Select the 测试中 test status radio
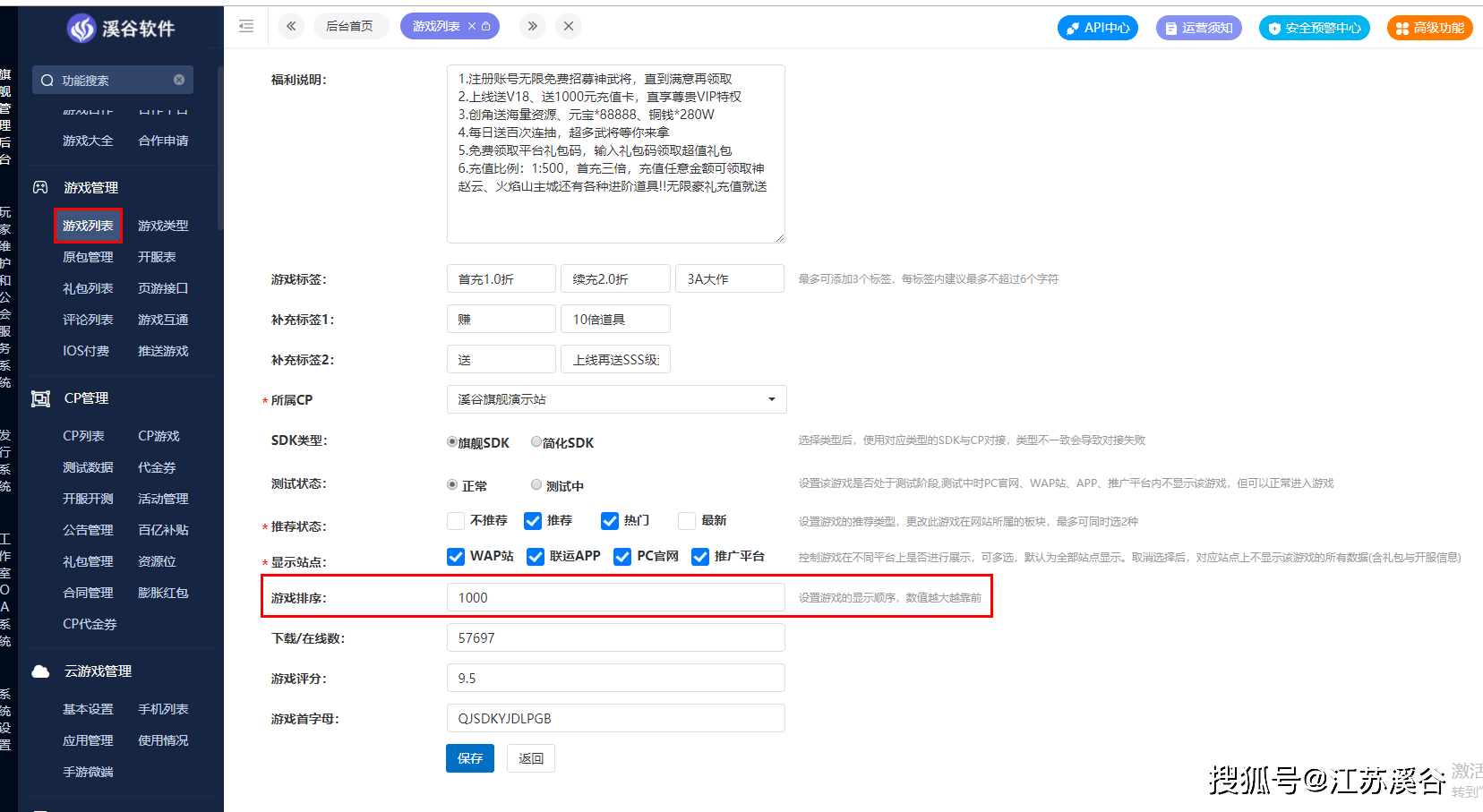1483x812 pixels. pyautogui.click(x=536, y=484)
